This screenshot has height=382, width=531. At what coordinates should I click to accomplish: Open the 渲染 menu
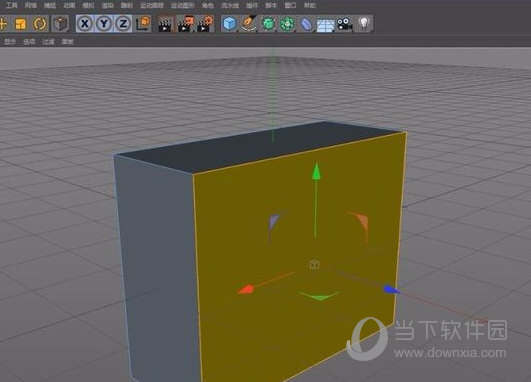click(x=108, y=5)
